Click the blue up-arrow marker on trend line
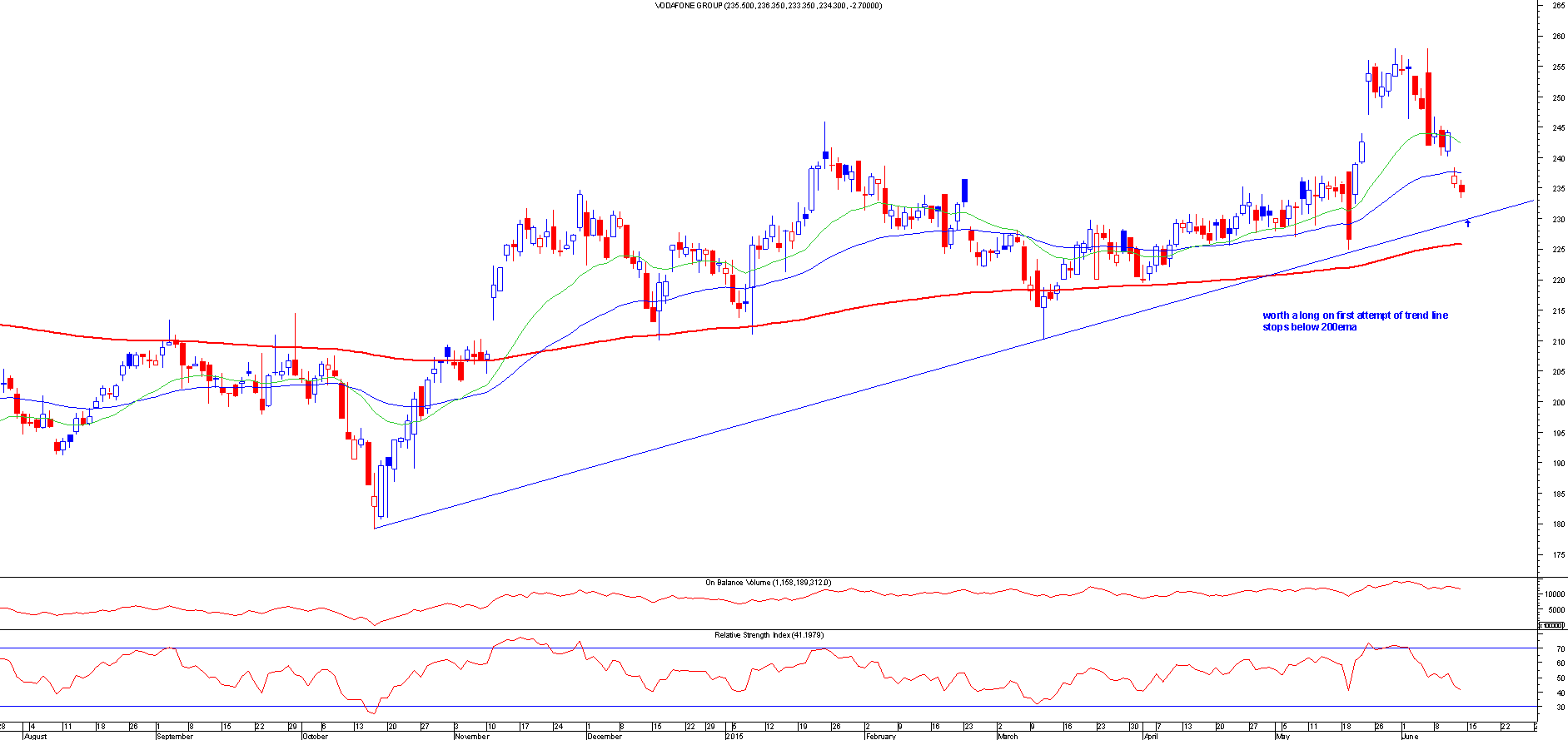Viewport: 1568px width, 740px height. (x=1467, y=223)
